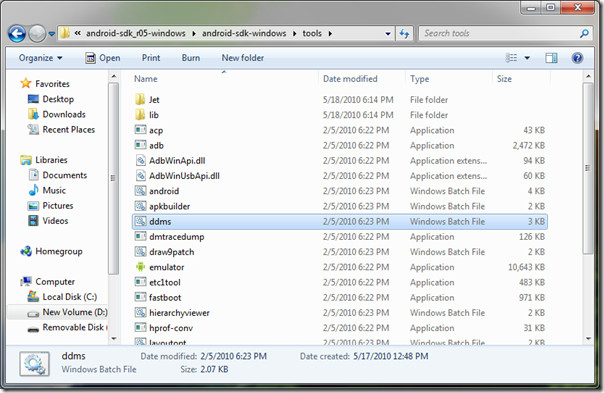The height and width of the screenshot is (393, 604).
Task: Click Open in the toolbar
Action: tap(103, 58)
